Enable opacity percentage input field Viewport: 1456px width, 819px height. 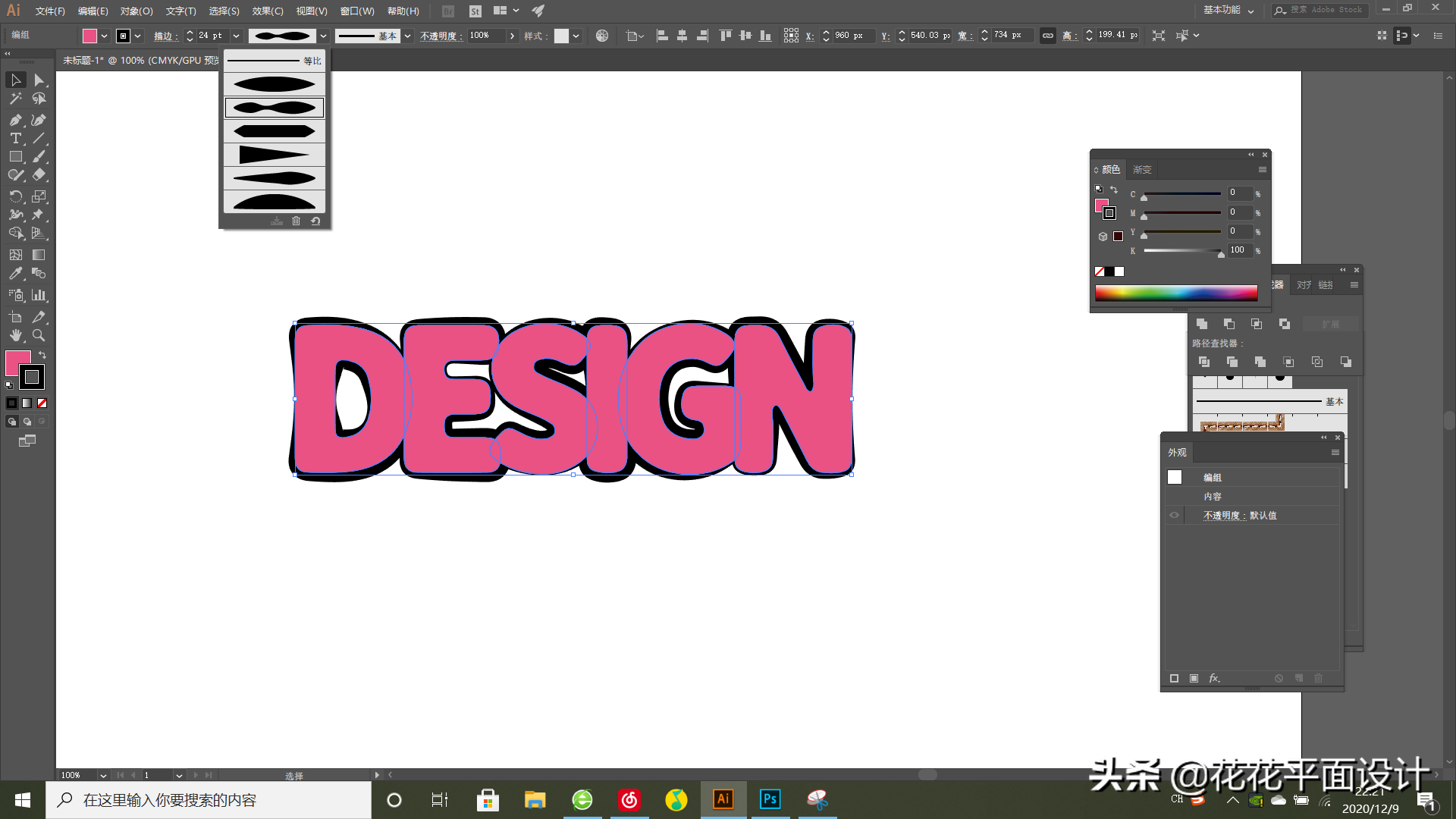(x=484, y=35)
